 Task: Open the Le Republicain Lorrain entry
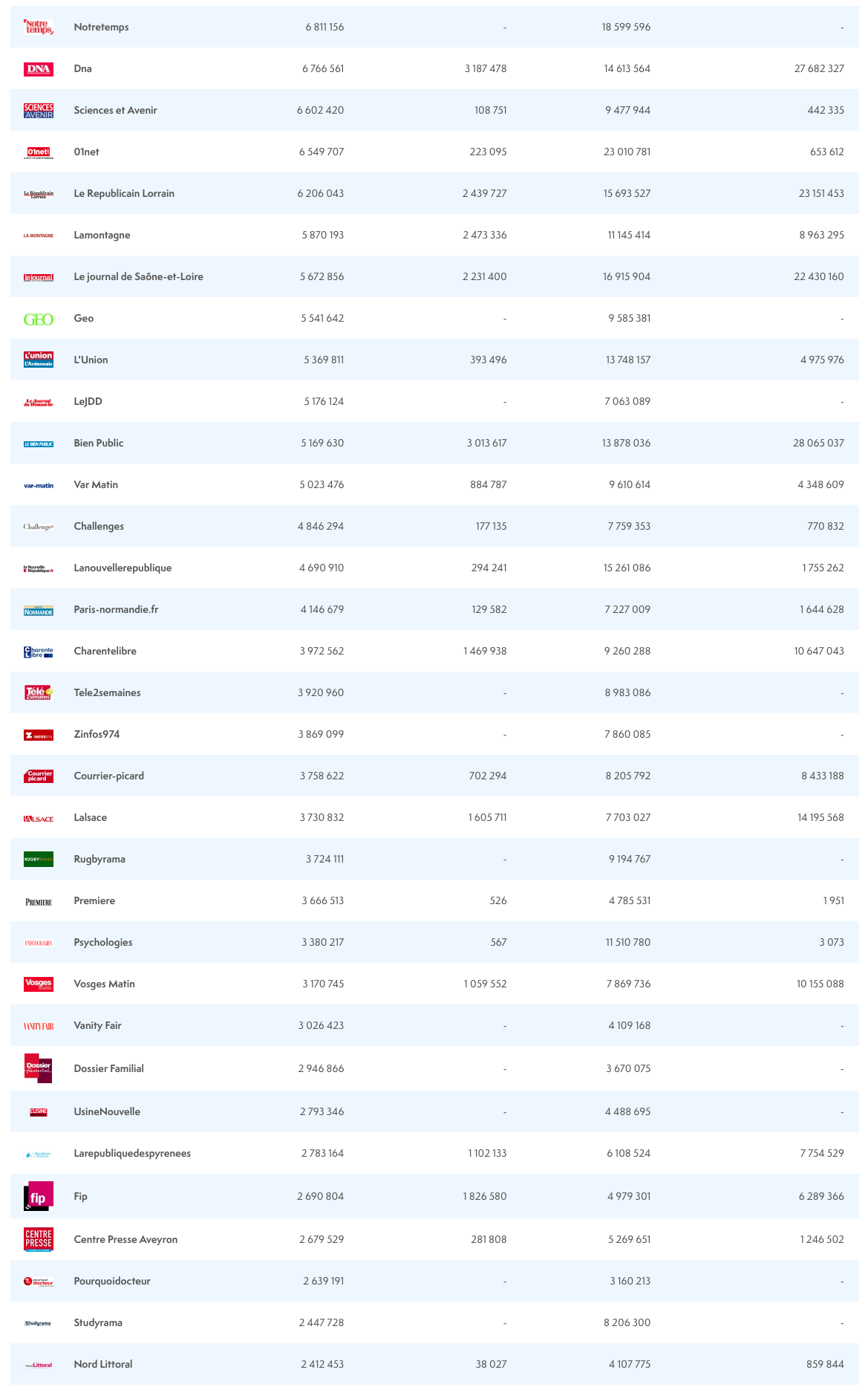pos(124,194)
